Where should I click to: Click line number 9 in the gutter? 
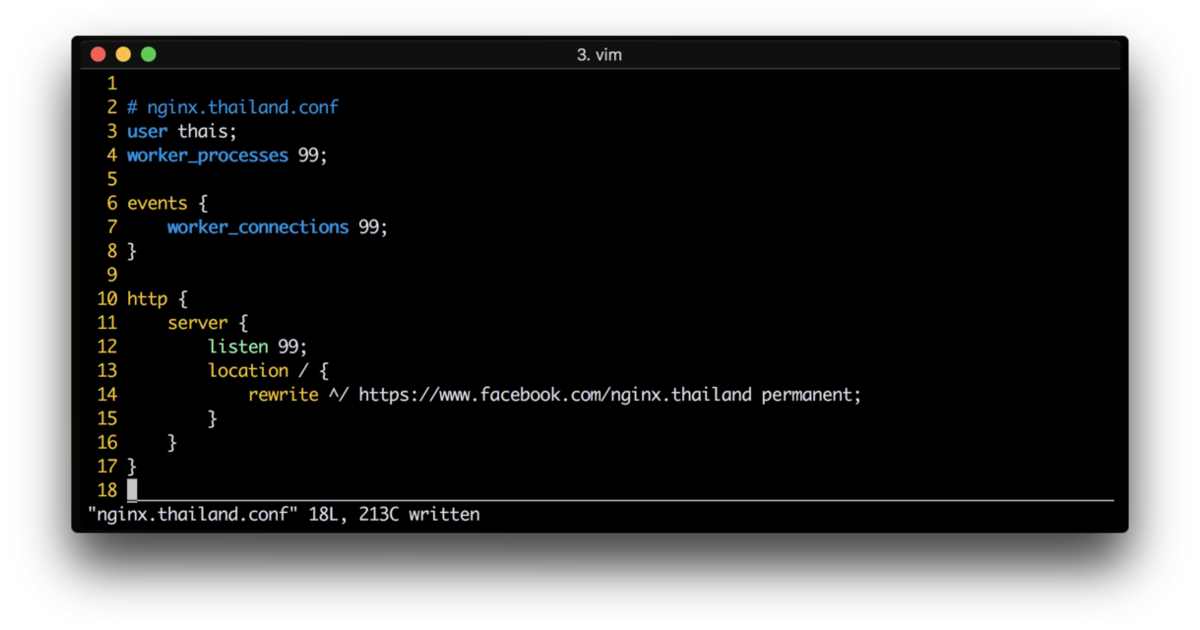(112, 275)
